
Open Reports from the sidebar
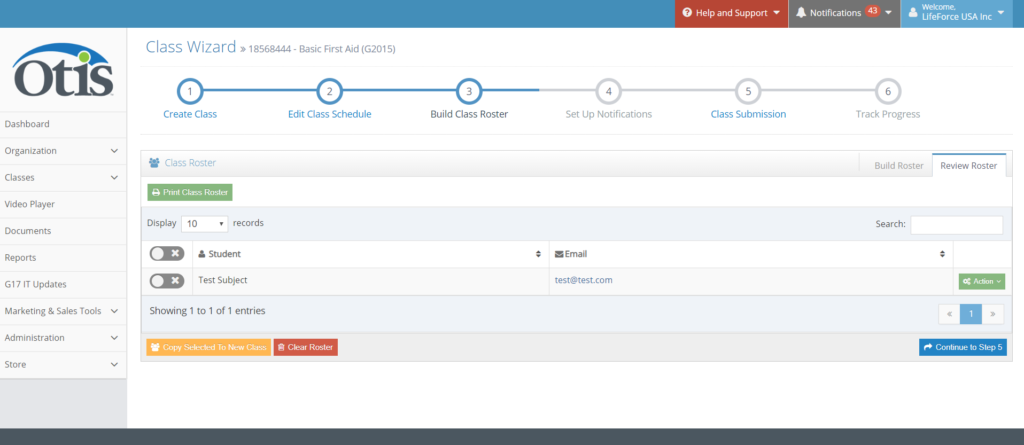pos(21,257)
